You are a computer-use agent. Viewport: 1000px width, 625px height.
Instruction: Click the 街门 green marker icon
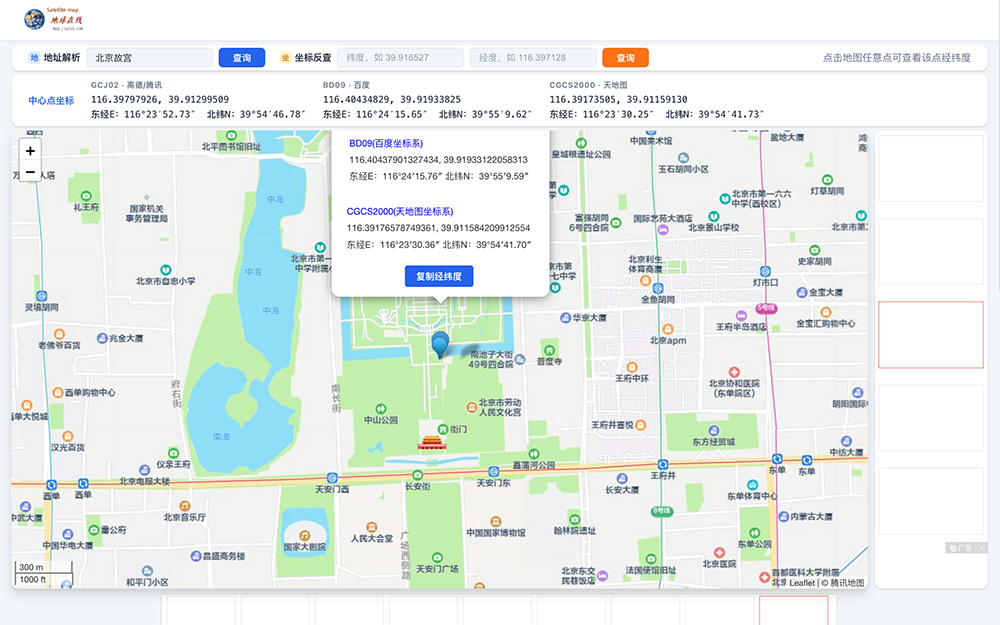click(x=443, y=429)
